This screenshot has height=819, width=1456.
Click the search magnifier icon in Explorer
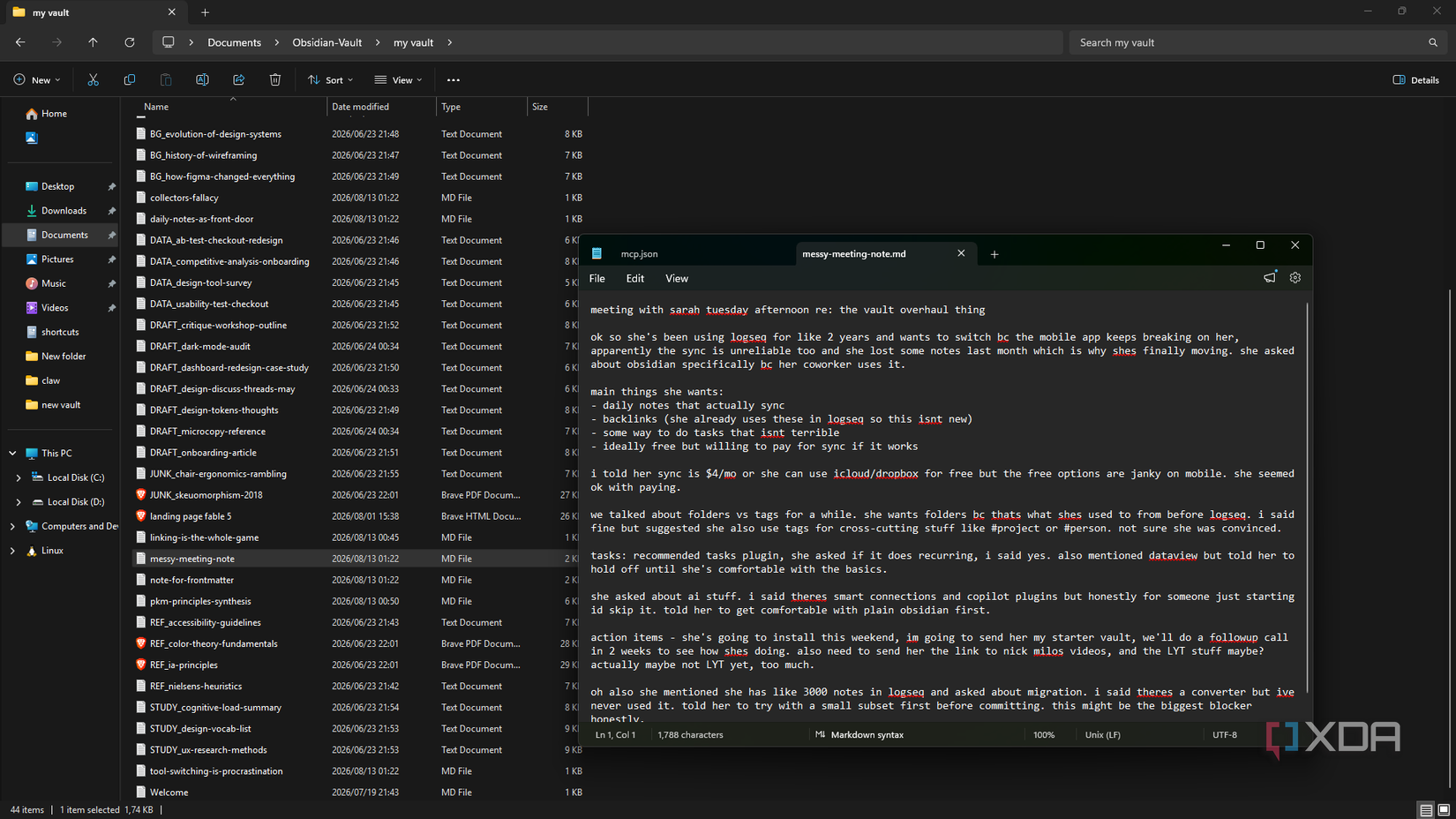point(1433,42)
